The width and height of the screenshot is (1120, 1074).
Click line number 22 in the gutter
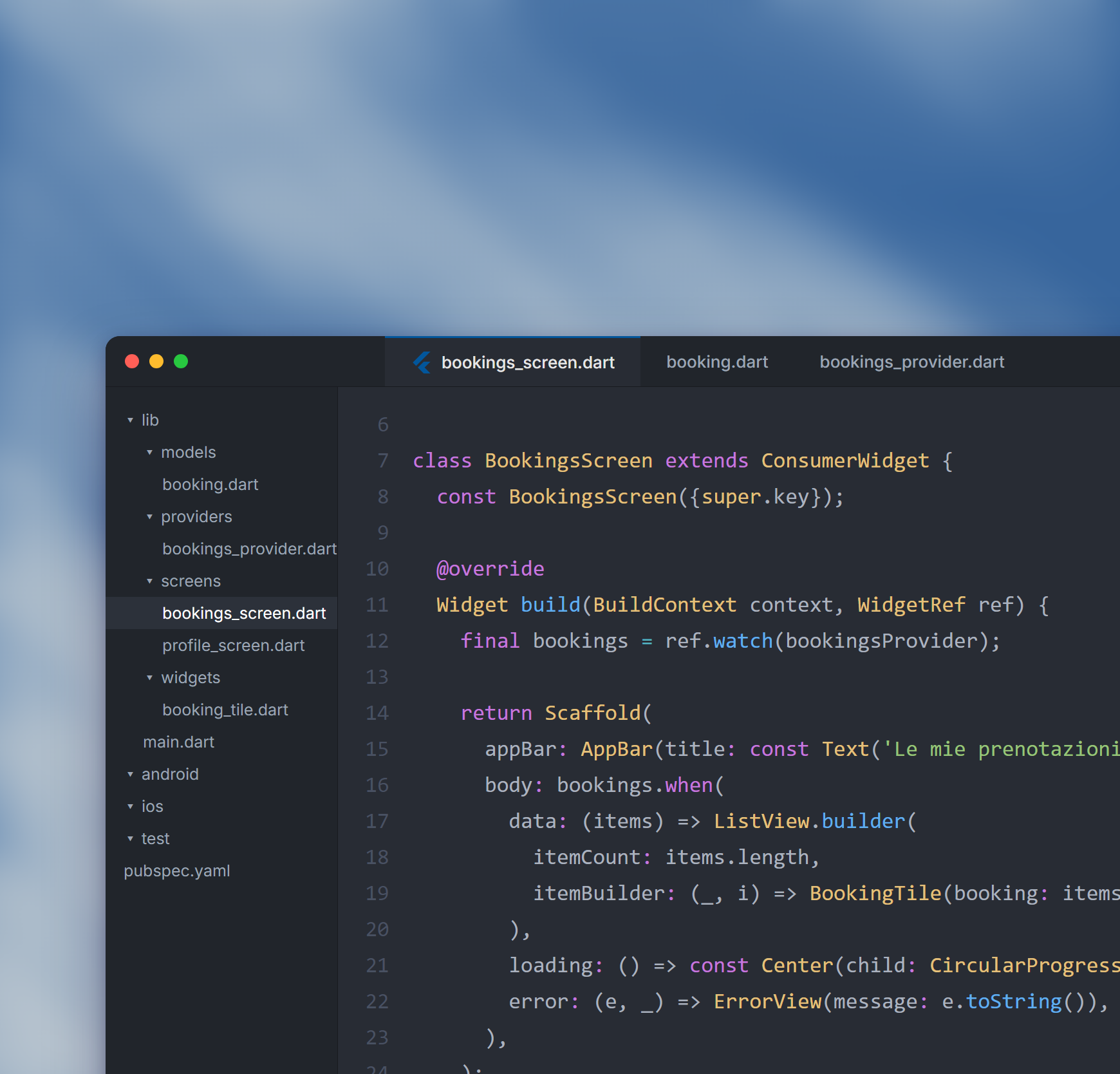tap(377, 1001)
